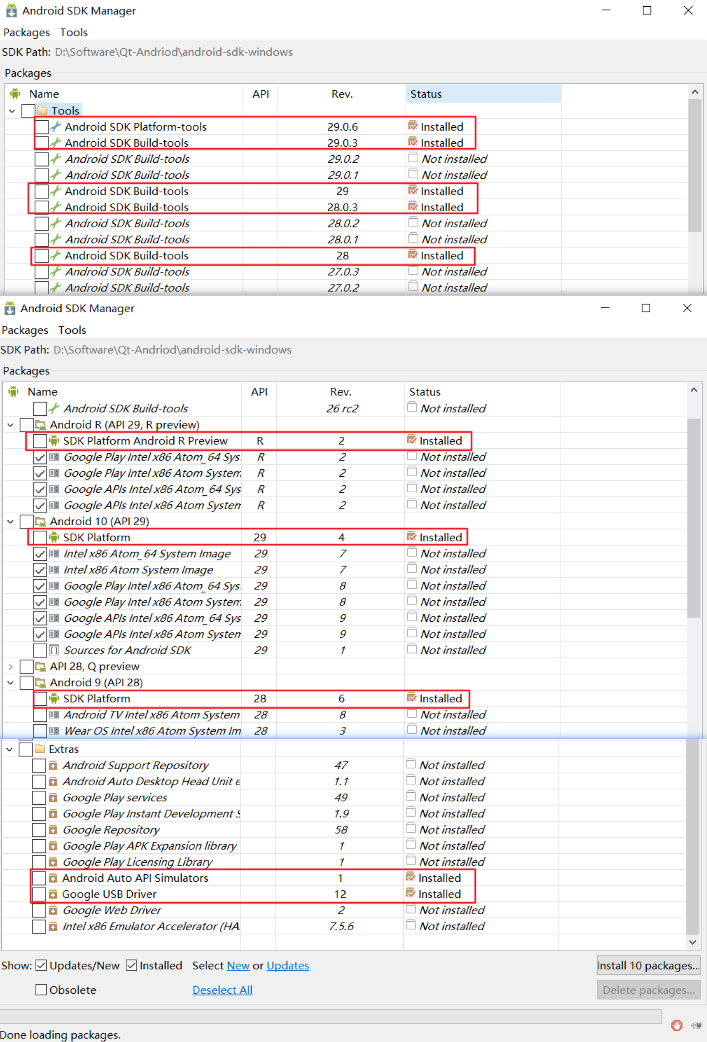Uncheck the Updates/New show filter
The image size is (707, 1042).
pyautogui.click(x=41, y=966)
